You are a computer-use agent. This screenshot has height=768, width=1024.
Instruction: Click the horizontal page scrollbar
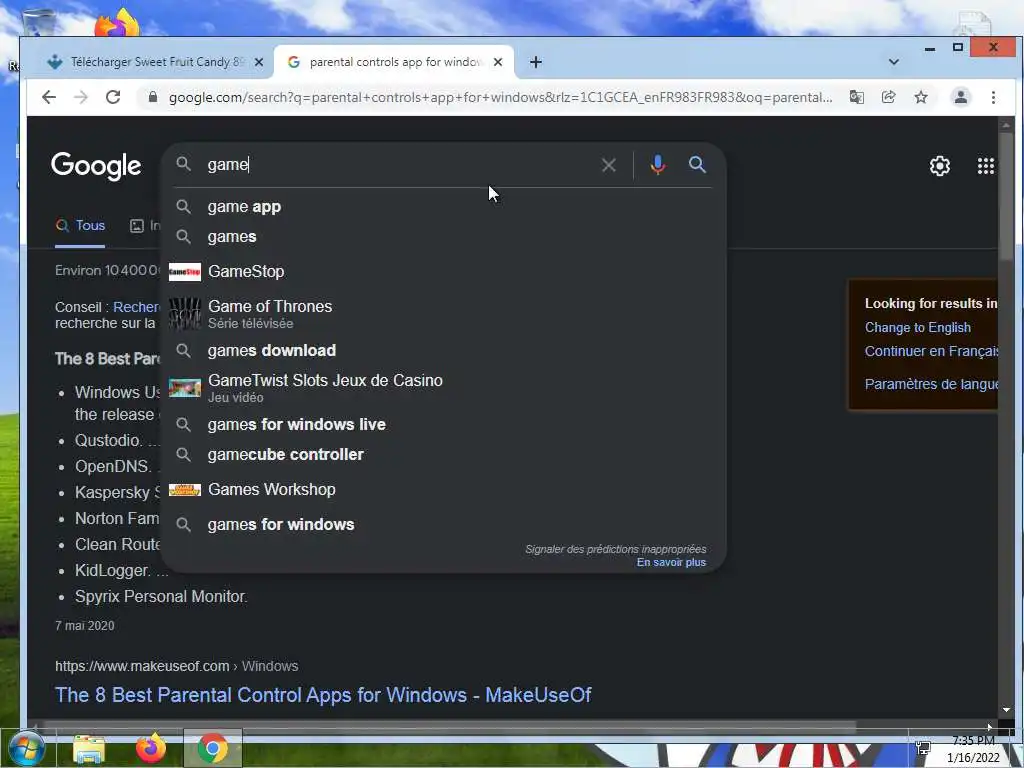[x=448, y=725]
